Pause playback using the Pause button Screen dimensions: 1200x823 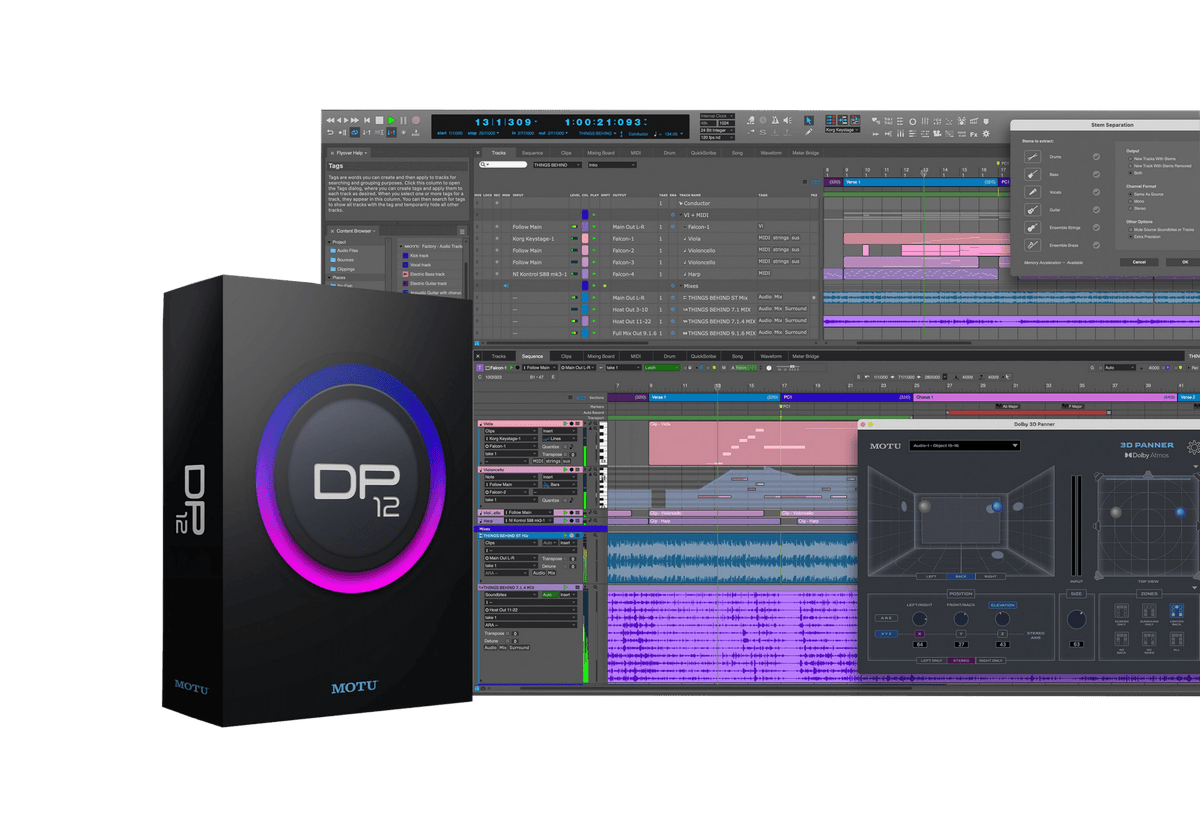point(404,120)
